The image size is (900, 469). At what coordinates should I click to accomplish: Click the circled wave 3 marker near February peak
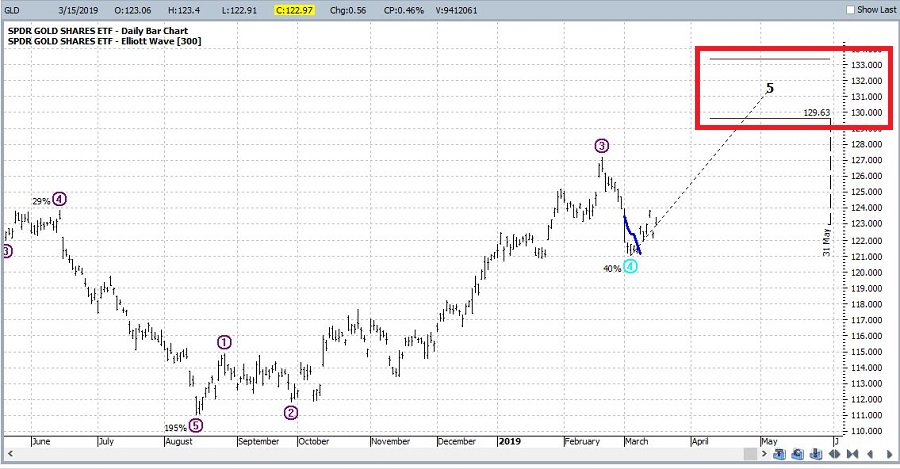pyautogui.click(x=602, y=146)
